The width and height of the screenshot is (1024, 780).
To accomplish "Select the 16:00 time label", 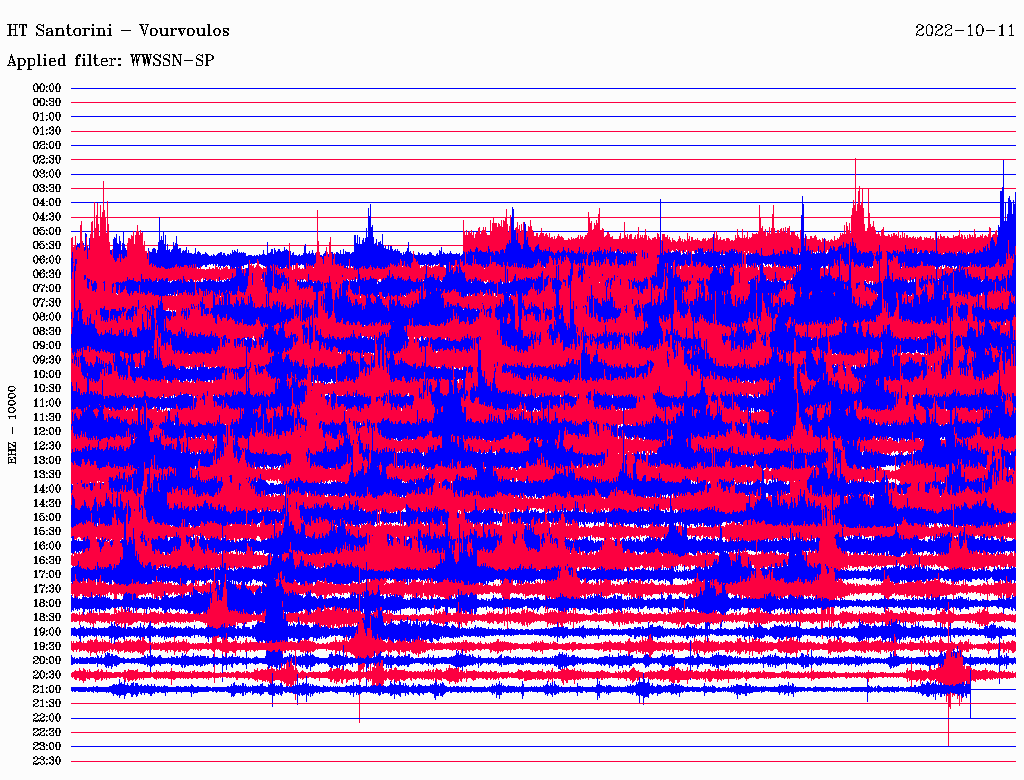I will click(47, 546).
